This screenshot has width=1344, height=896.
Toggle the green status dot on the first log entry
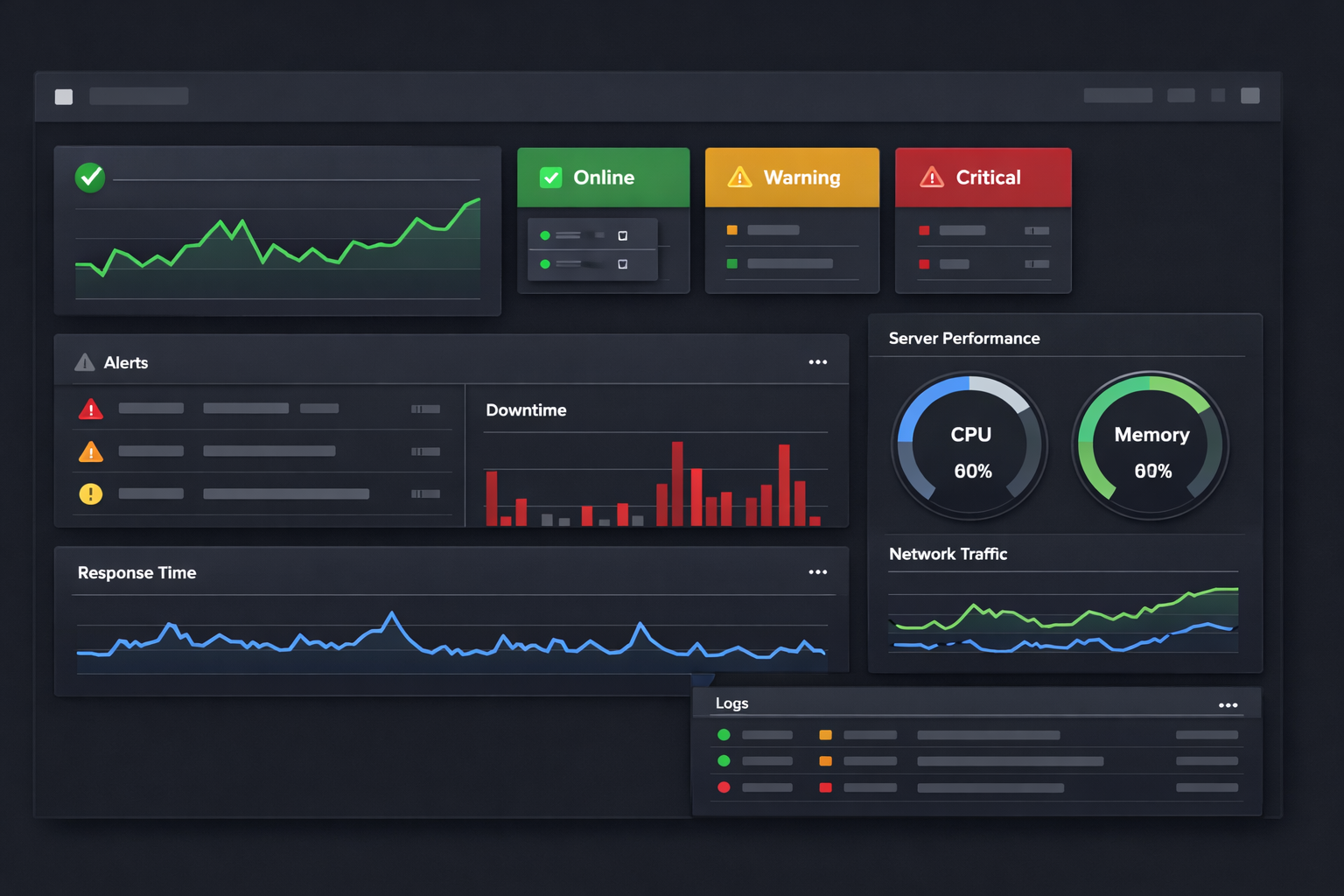(724, 735)
